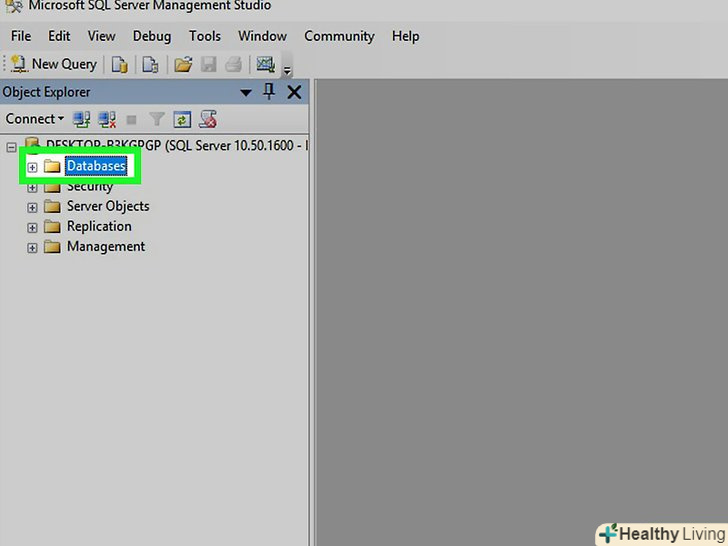Screen dimensions: 728x546
Task: Open the Edit menu
Action: coord(59,36)
